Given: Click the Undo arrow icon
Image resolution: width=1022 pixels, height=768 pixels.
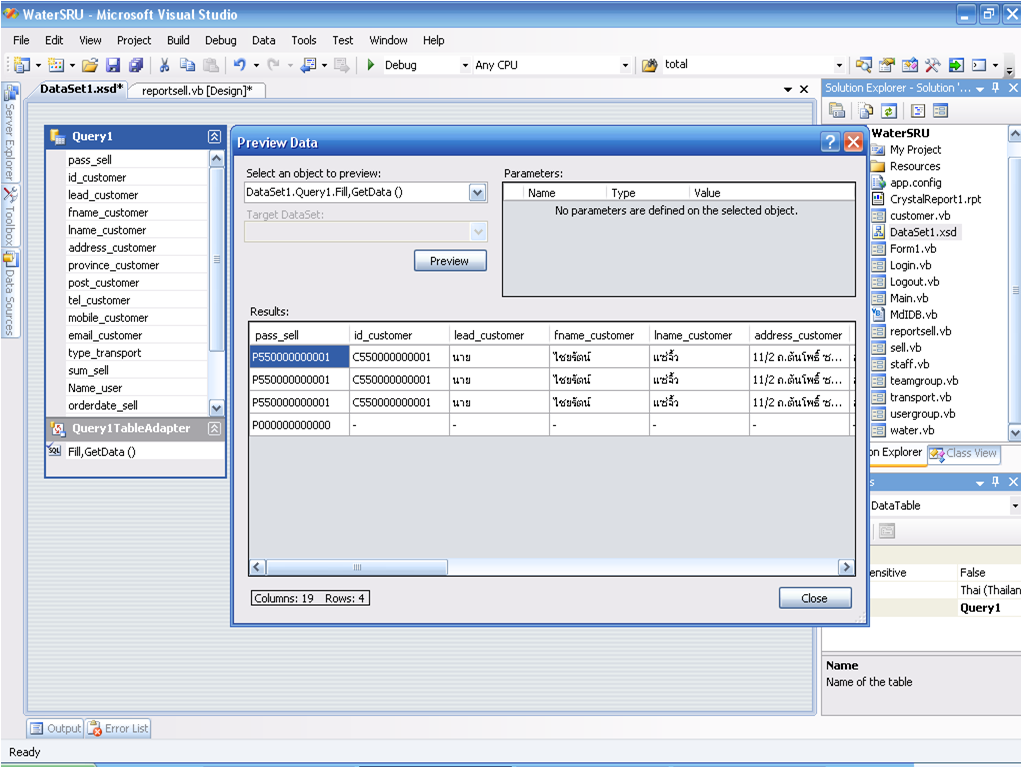Looking at the screenshot, I should point(240,65).
